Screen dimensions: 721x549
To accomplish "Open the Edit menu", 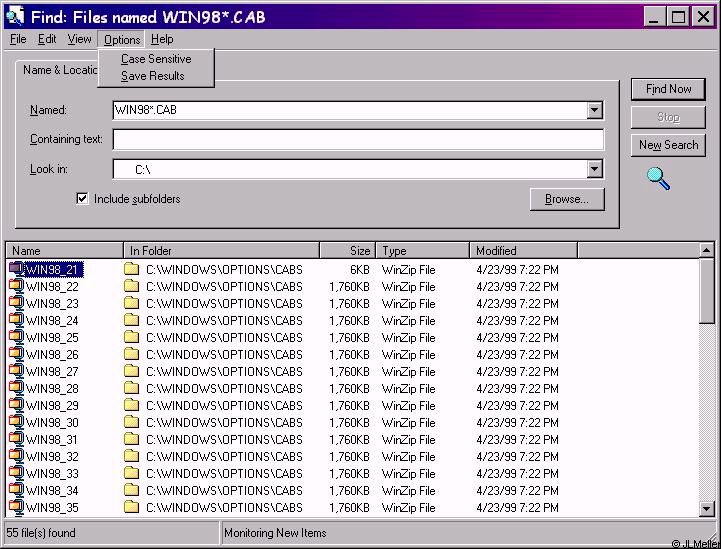I will [47, 39].
